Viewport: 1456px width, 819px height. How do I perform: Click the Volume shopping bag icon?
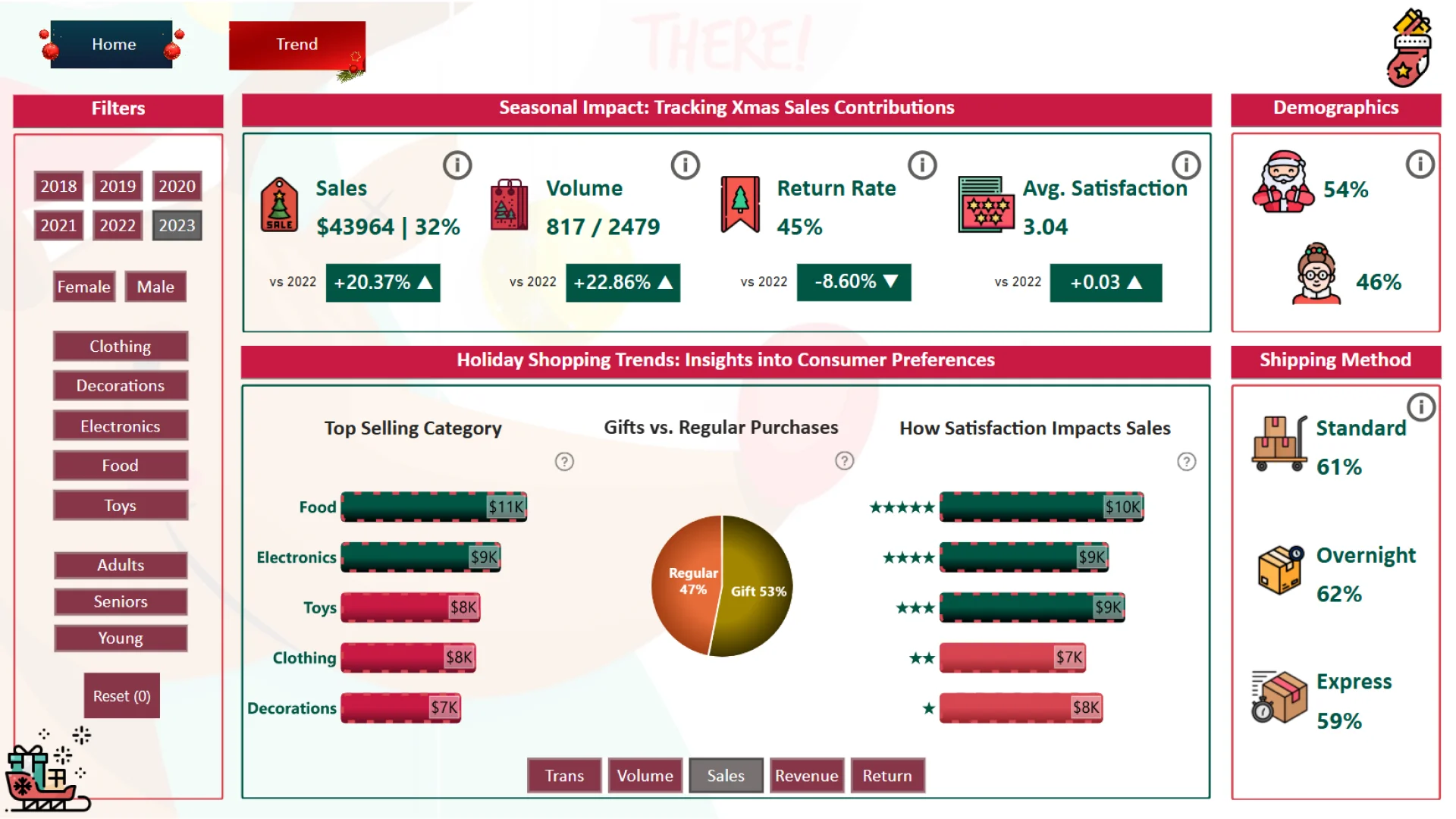[x=509, y=205]
